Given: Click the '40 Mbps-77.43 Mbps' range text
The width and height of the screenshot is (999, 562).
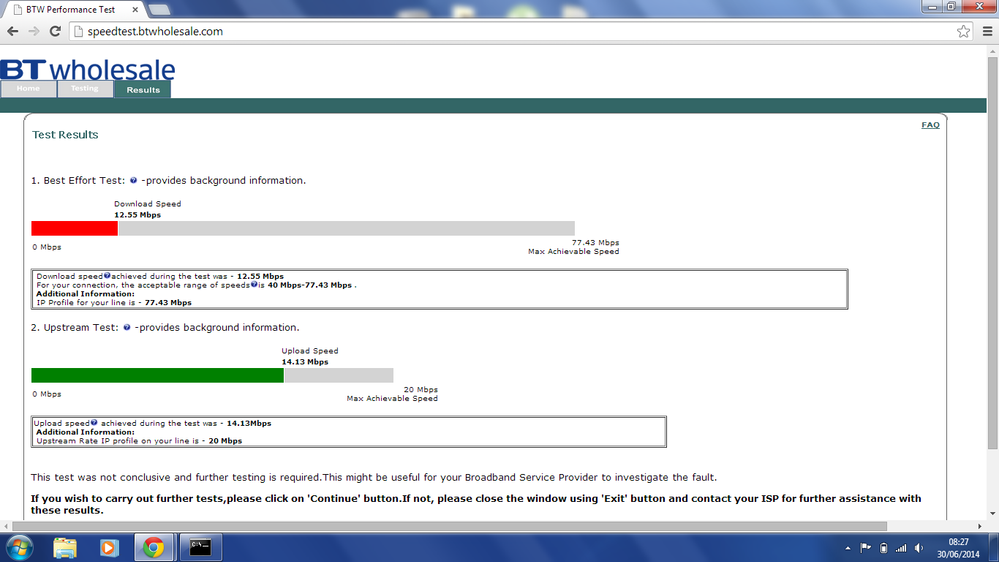Looking at the screenshot, I should pos(310,285).
